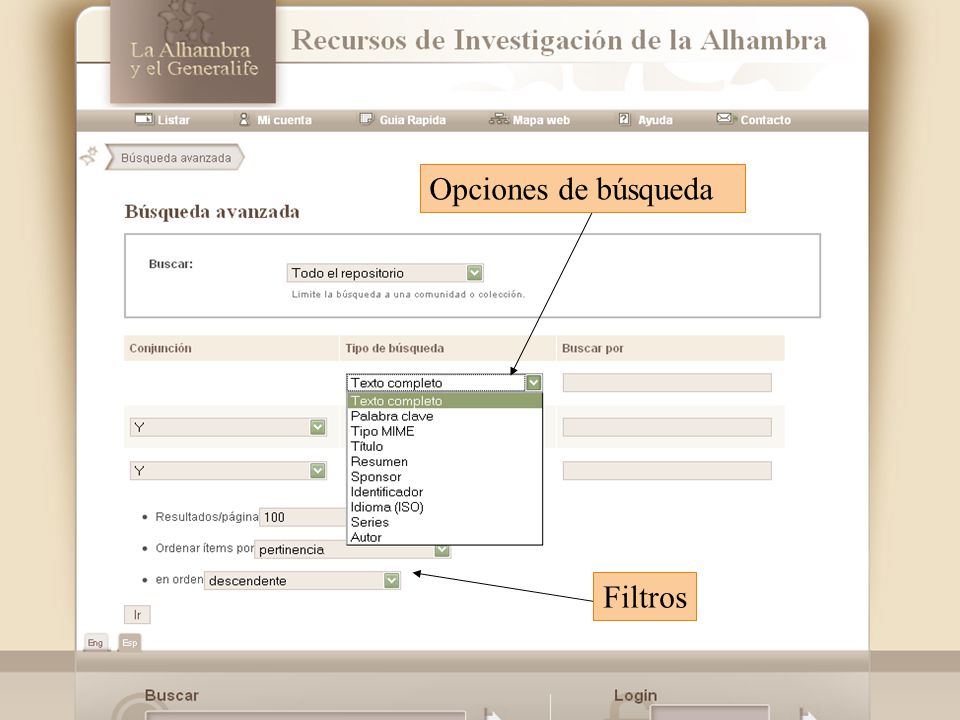Click the Mi cuenta person icon
This screenshot has height=720, width=960.
244,119
